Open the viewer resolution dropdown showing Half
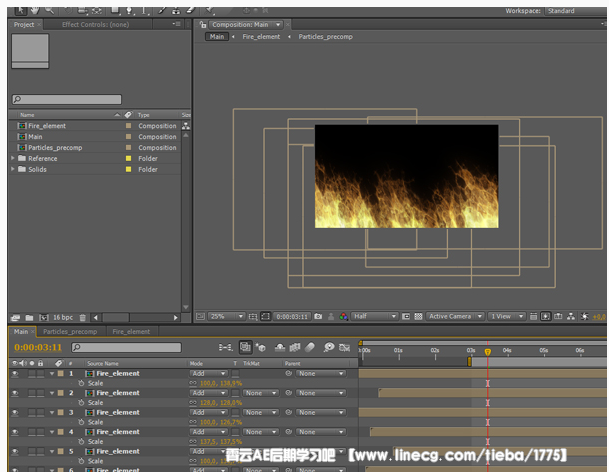609x472 pixels. pyautogui.click(x=374, y=316)
